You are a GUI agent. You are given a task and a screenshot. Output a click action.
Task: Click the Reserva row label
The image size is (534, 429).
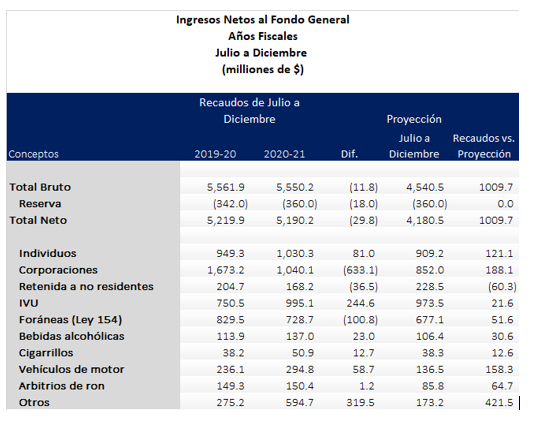[40, 204]
